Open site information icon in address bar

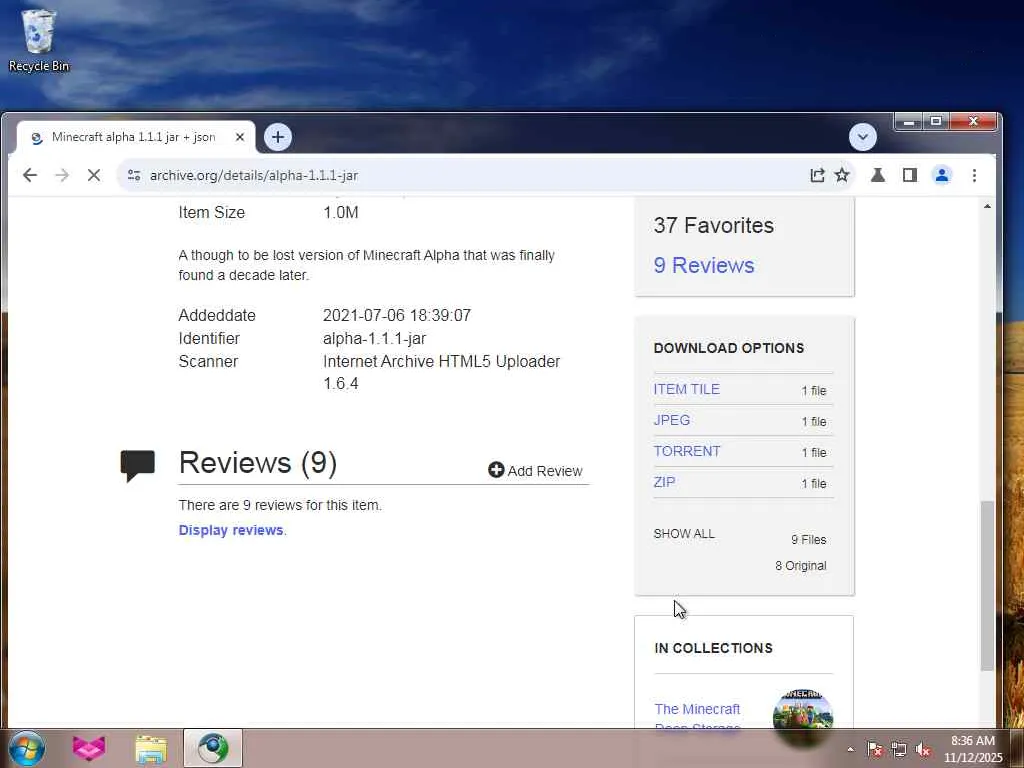coord(134,175)
